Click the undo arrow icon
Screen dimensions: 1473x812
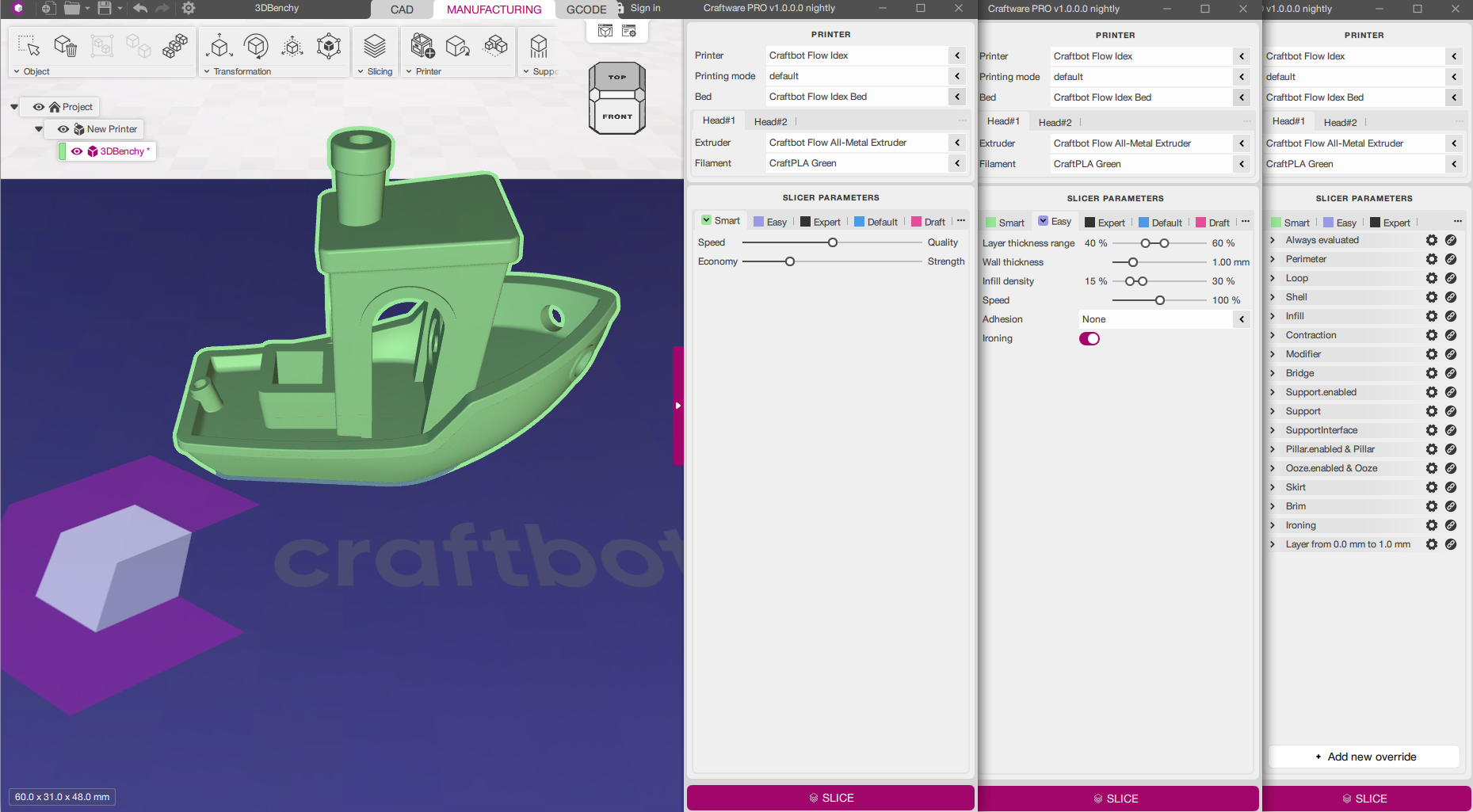[x=140, y=9]
